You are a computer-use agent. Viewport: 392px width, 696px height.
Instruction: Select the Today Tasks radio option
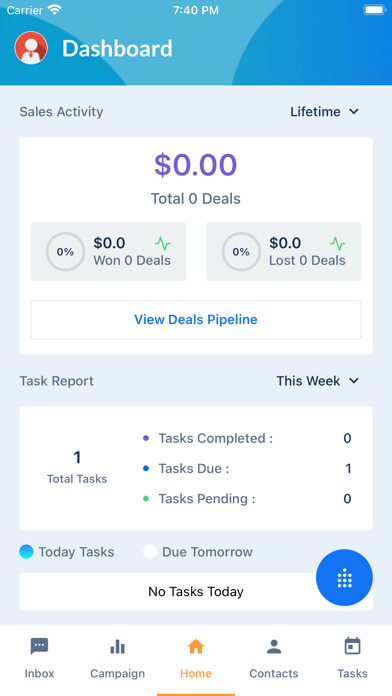[27, 552]
